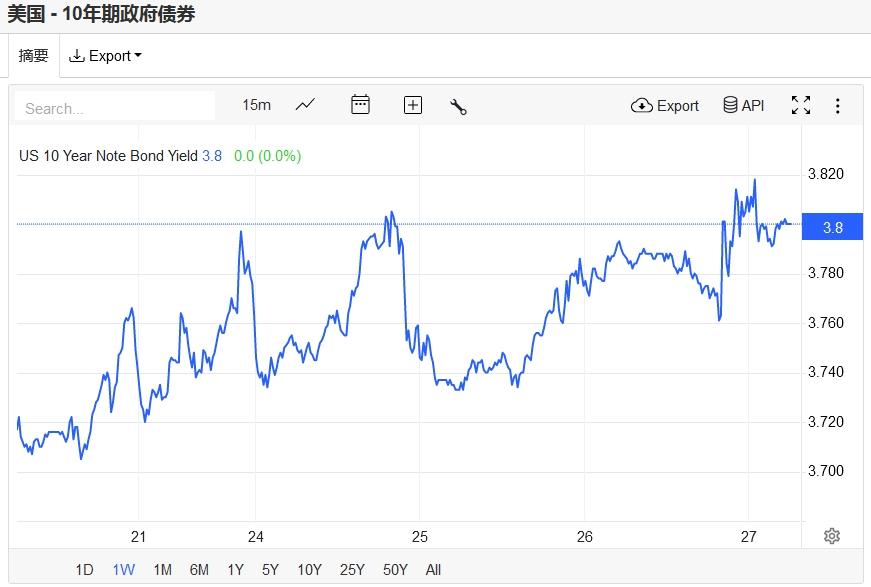This screenshot has height=587, width=871.
Task: Click the Search input field
Action: 116,107
